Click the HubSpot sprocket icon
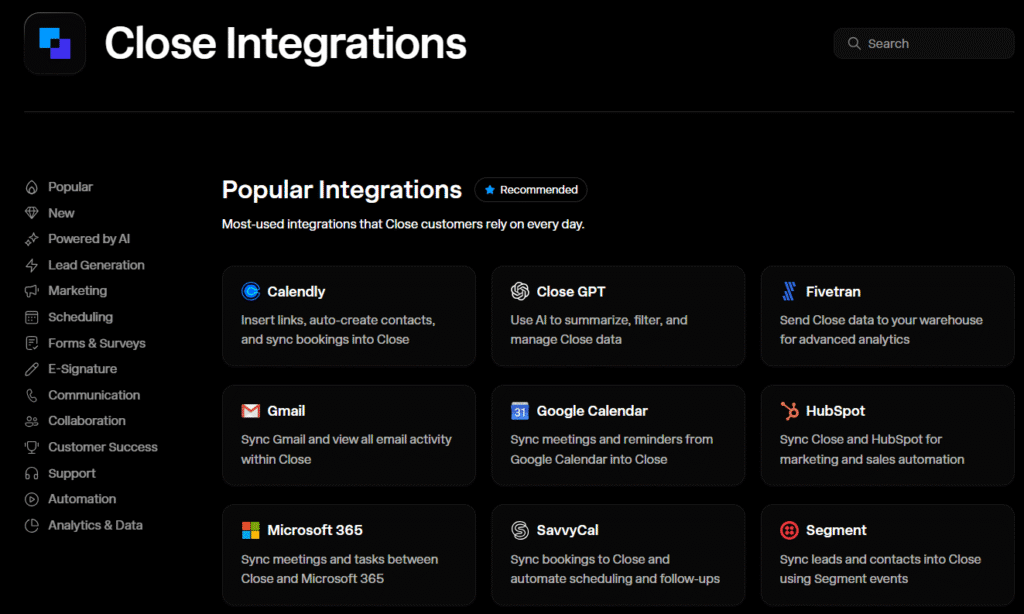The height and width of the screenshot is (614, 1024). (x=789, y=411)
